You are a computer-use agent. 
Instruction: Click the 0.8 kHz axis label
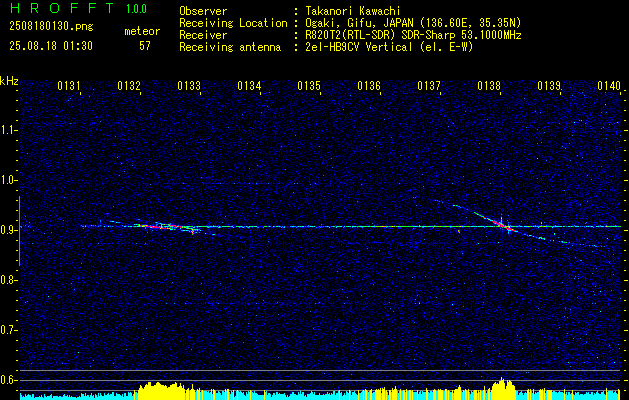click(x=8, y=280)
